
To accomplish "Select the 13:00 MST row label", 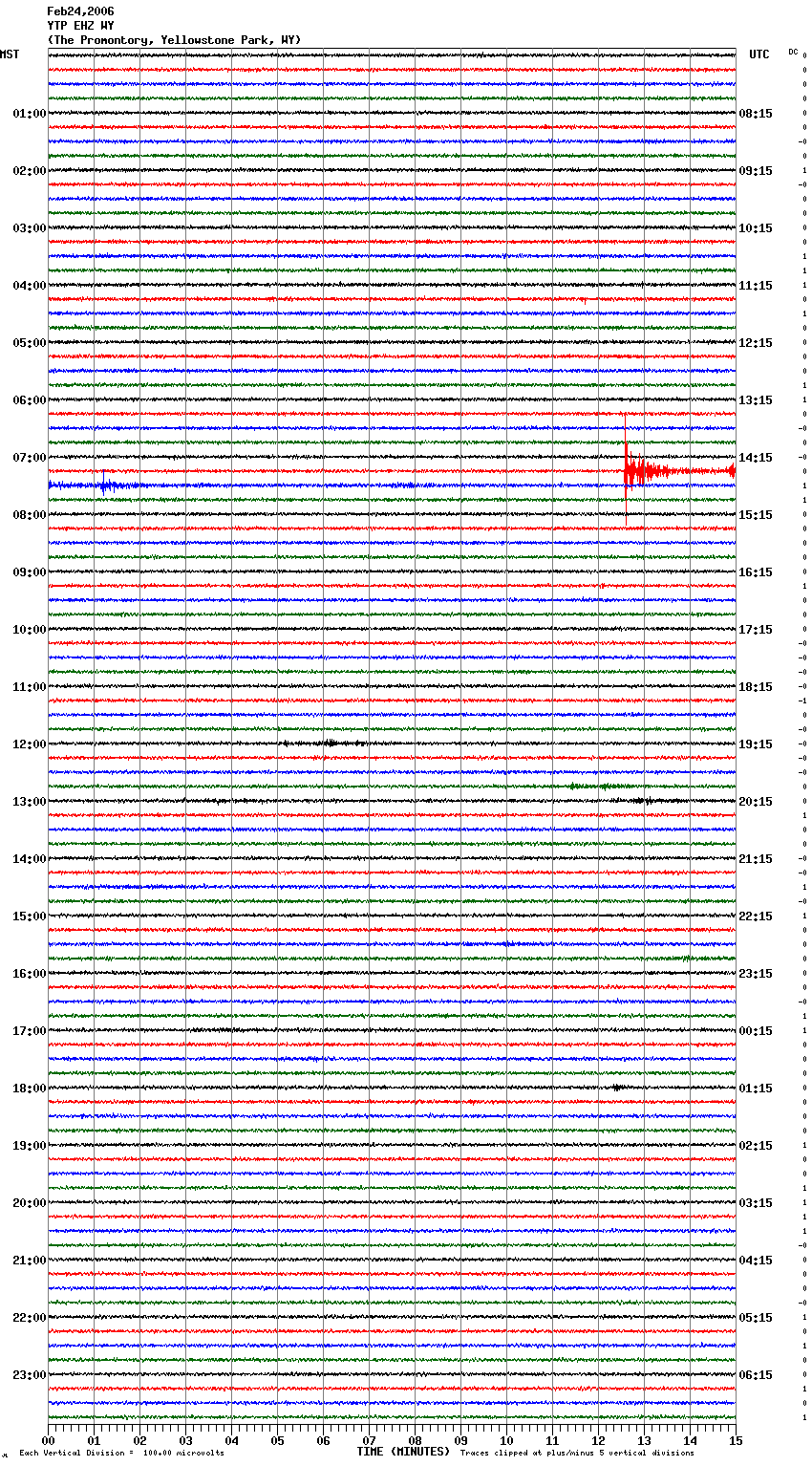I will (29, 802).
